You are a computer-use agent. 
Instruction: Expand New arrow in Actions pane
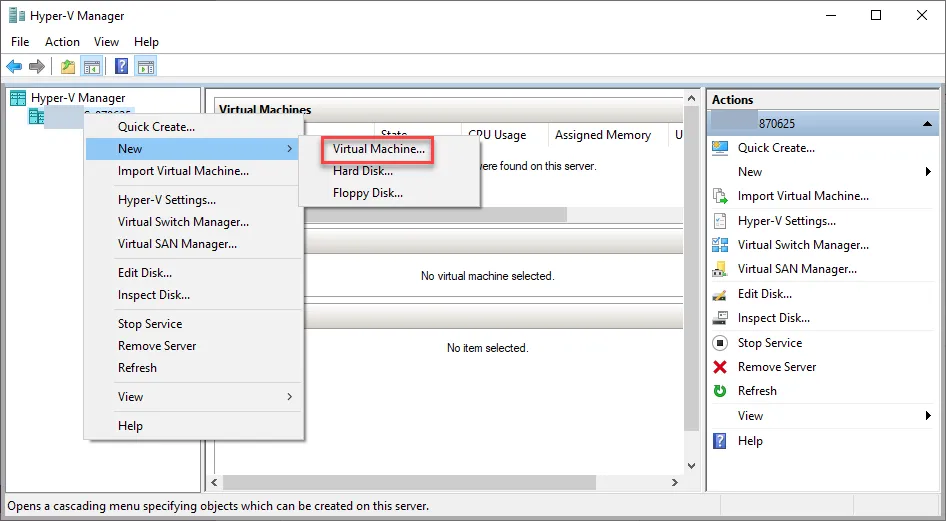click(x=929, y=172)
